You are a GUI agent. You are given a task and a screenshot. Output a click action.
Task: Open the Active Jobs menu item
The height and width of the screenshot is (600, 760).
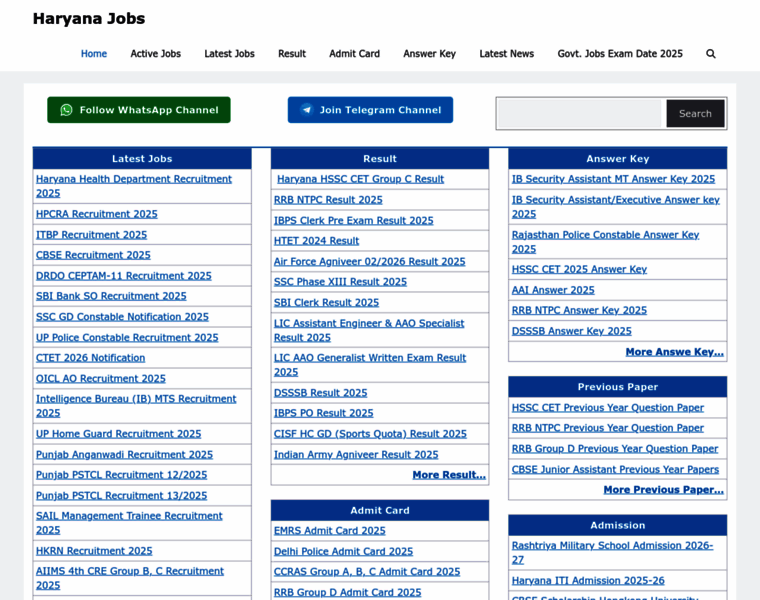coord(156,54)
